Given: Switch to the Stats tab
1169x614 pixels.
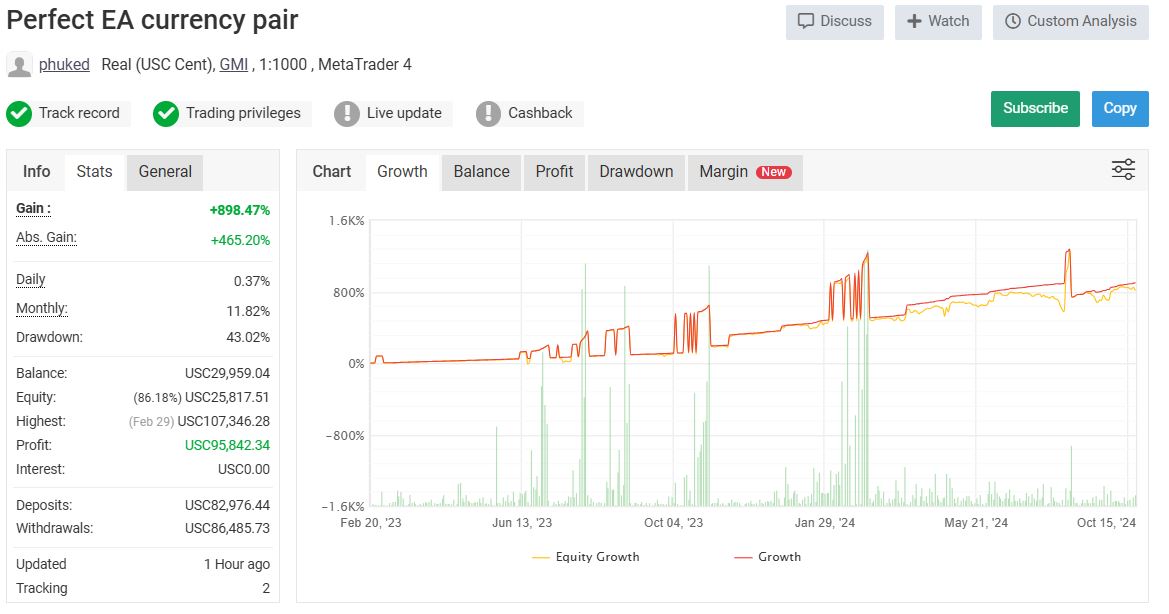Looking at the screenshot, I should pos(94,172).
